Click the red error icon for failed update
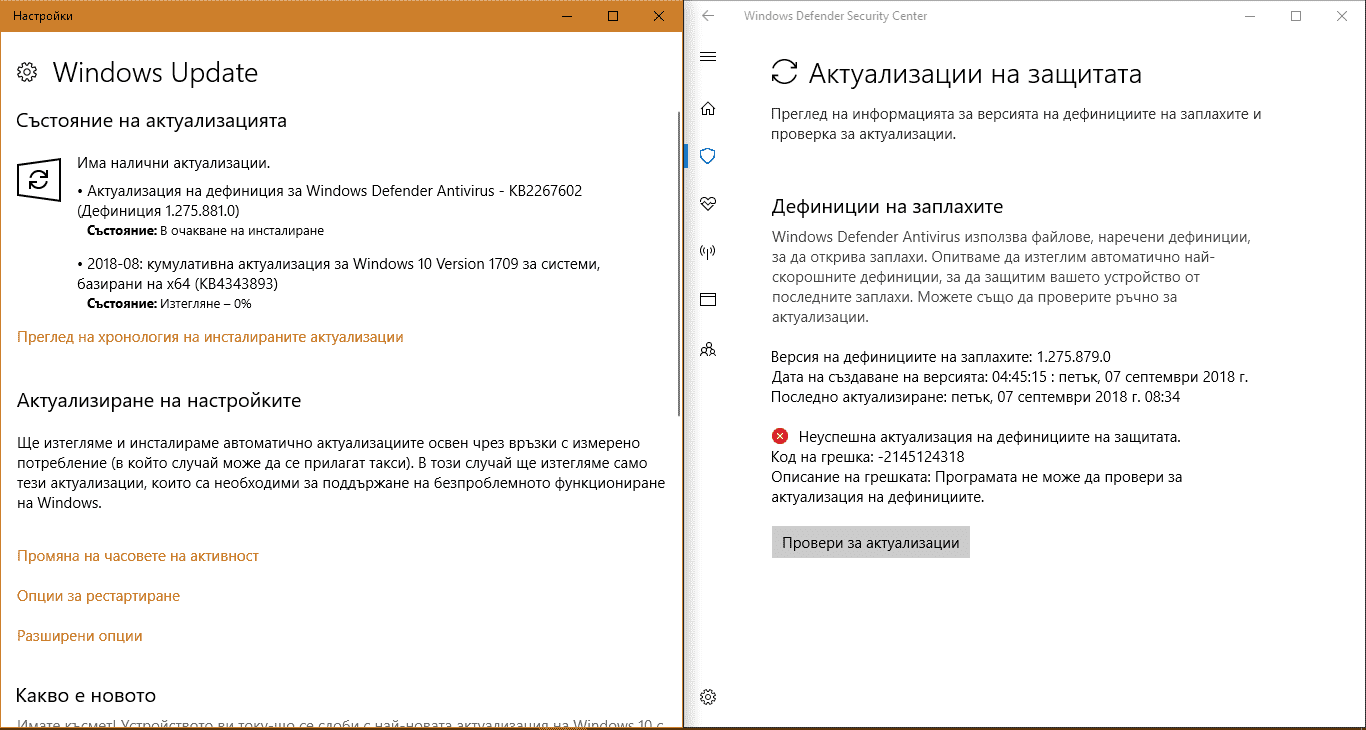The height and width of the screenshot is (730, 1366). click(780, 436)
